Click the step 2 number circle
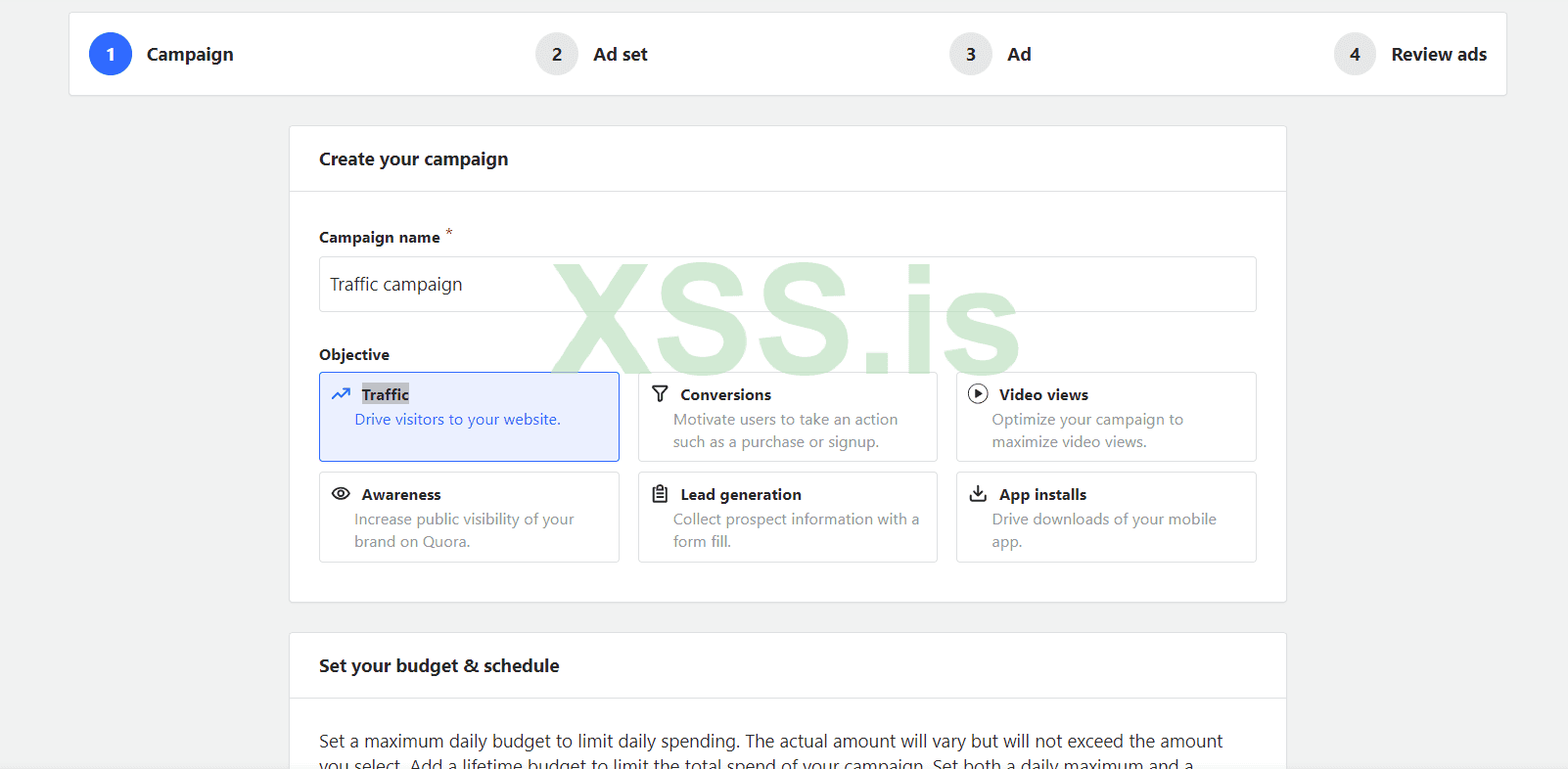Viewport: 1568px width, 769px height. pos(557,55)
